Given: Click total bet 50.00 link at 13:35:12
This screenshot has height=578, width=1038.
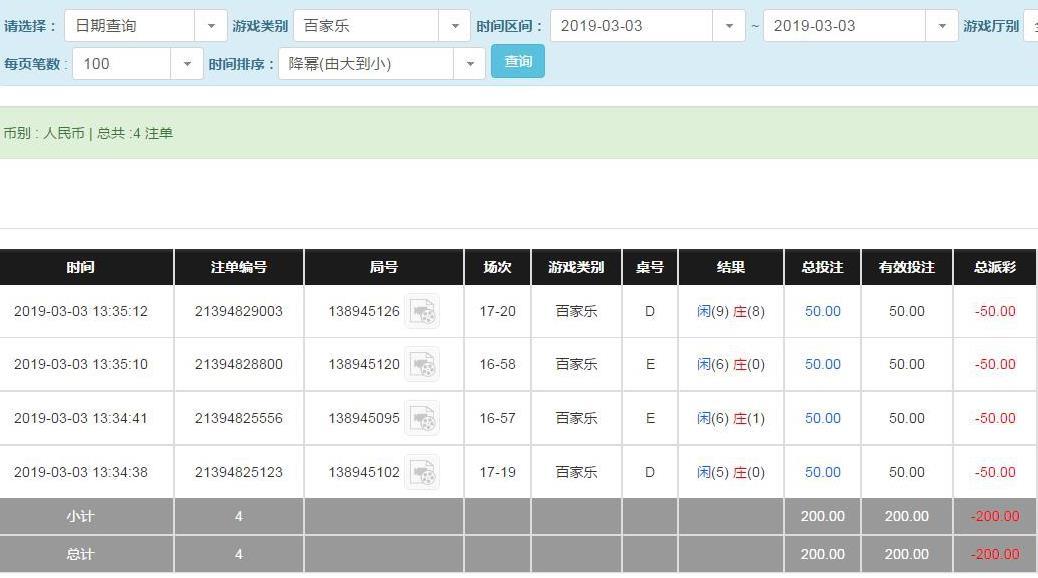Looking at the screenshot, I should point(822,311).
